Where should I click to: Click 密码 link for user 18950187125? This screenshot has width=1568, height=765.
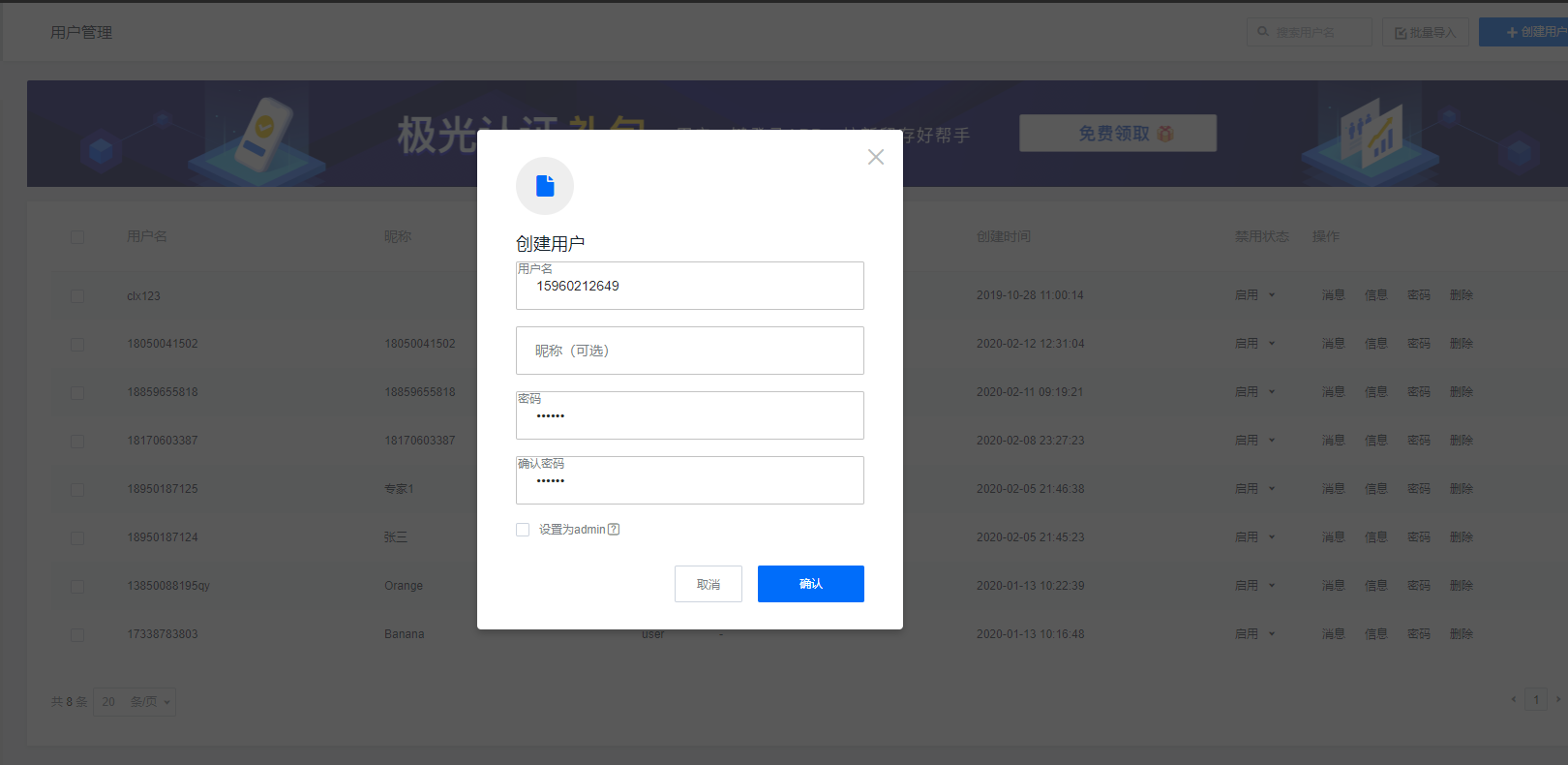pos(1418,489)
